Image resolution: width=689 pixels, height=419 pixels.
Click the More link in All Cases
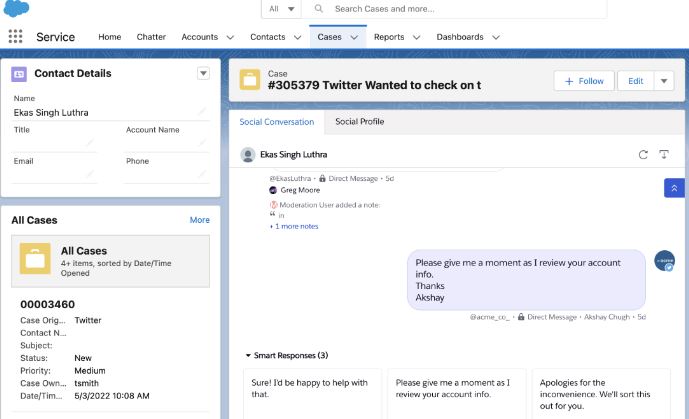click(x=199, y=220)
